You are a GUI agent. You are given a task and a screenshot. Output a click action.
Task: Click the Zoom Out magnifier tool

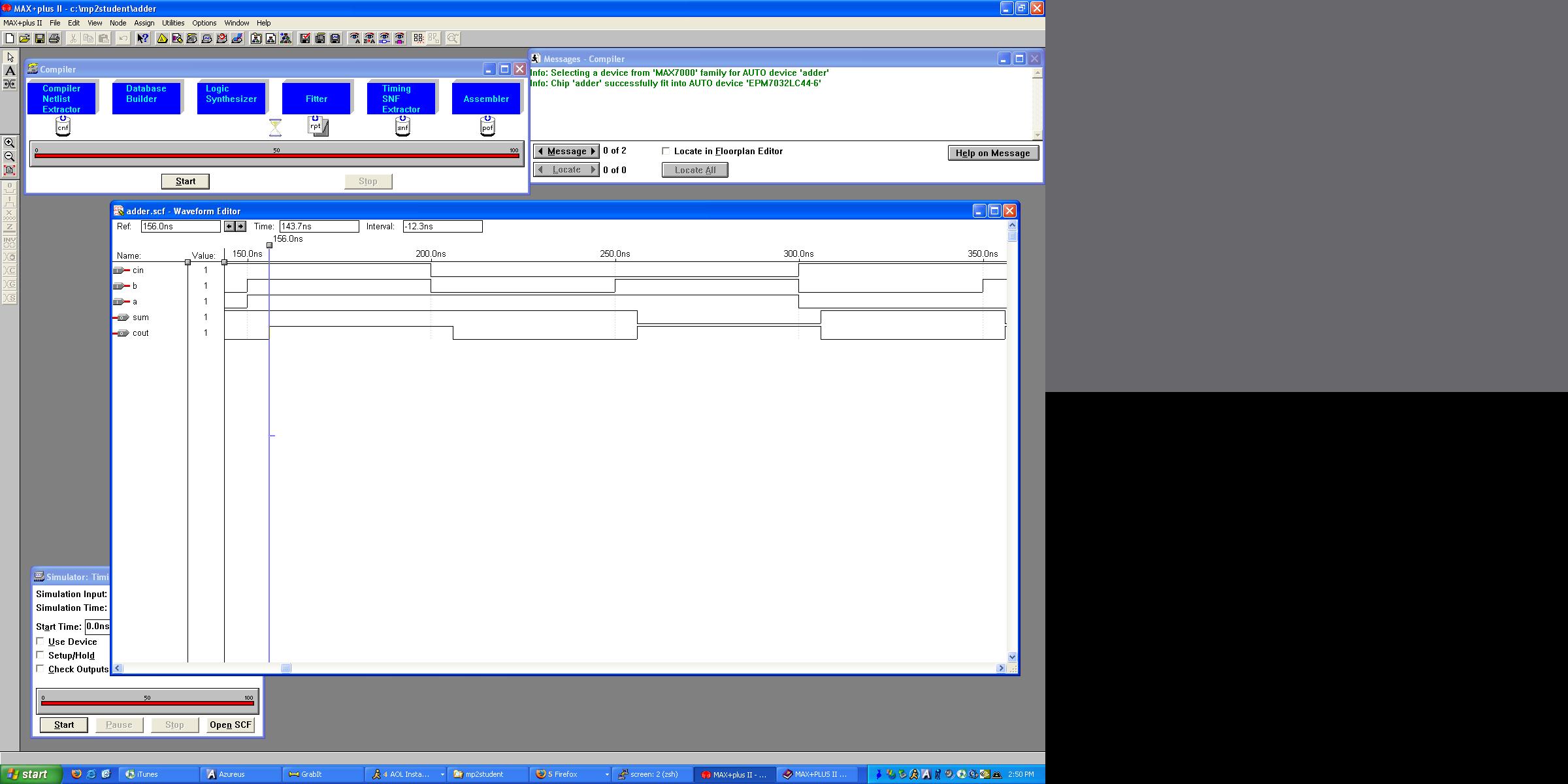pyautogui.click(x=9, y=156)
